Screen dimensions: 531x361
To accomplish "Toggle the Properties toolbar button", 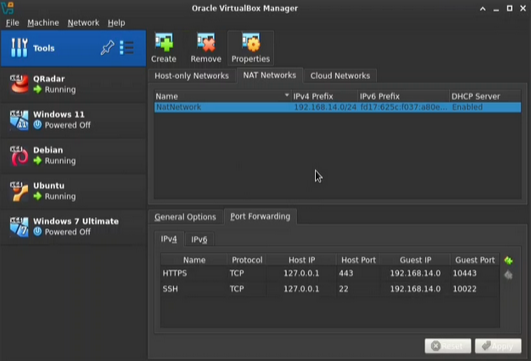I will click(251, 48).
